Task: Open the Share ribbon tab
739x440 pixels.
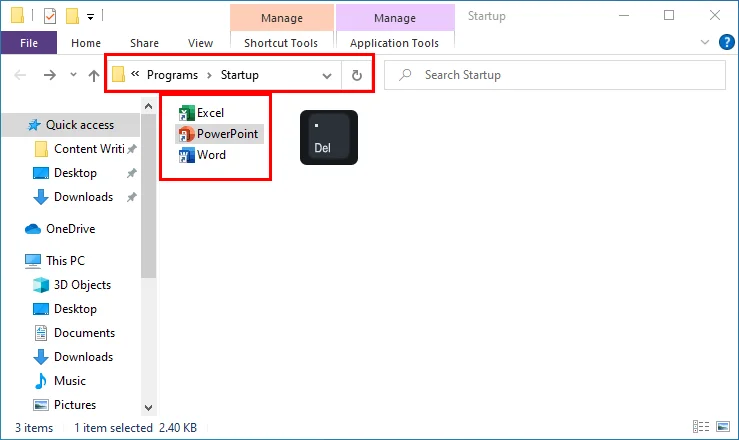Action: (x=144, y=43)
